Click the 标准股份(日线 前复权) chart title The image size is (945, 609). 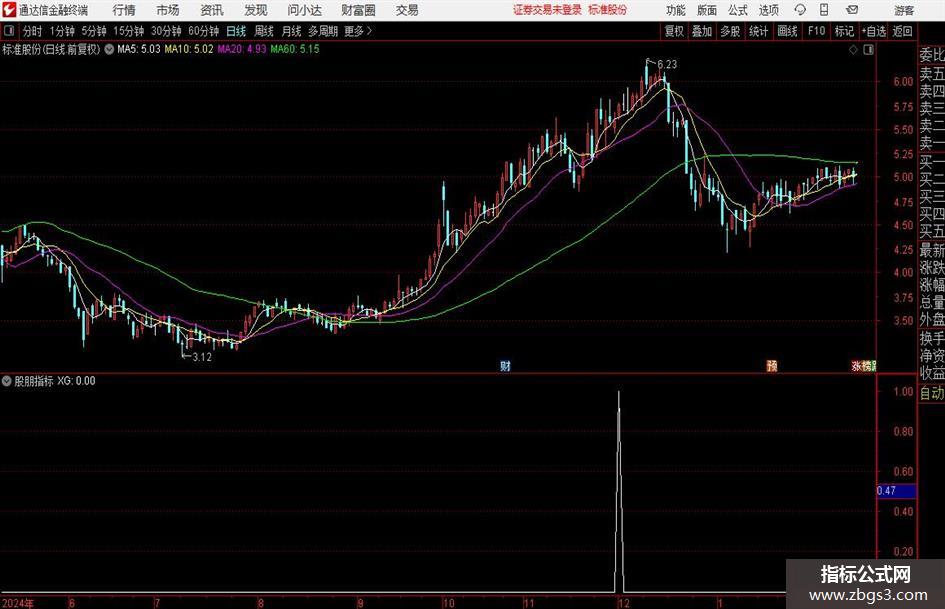(51, 49)
